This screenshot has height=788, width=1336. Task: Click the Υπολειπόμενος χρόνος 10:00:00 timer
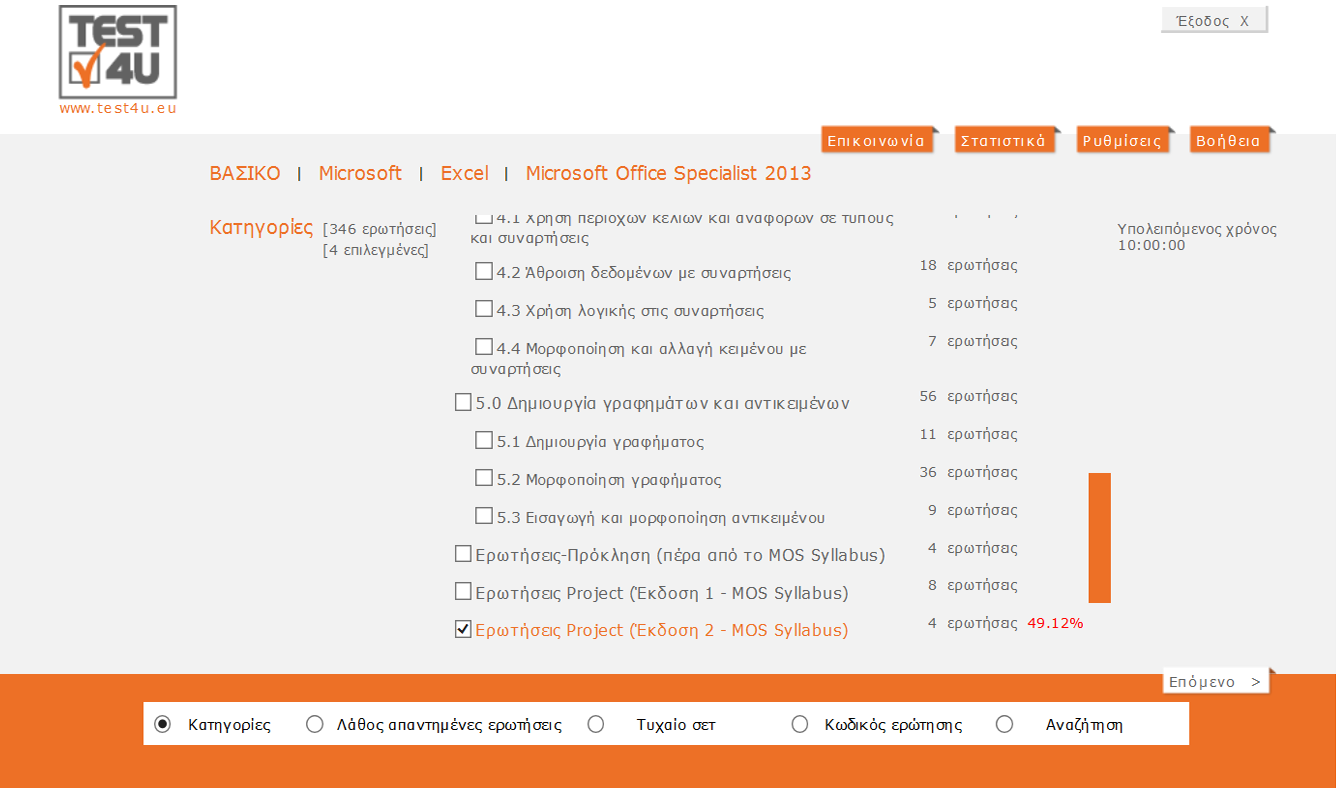1197,237
